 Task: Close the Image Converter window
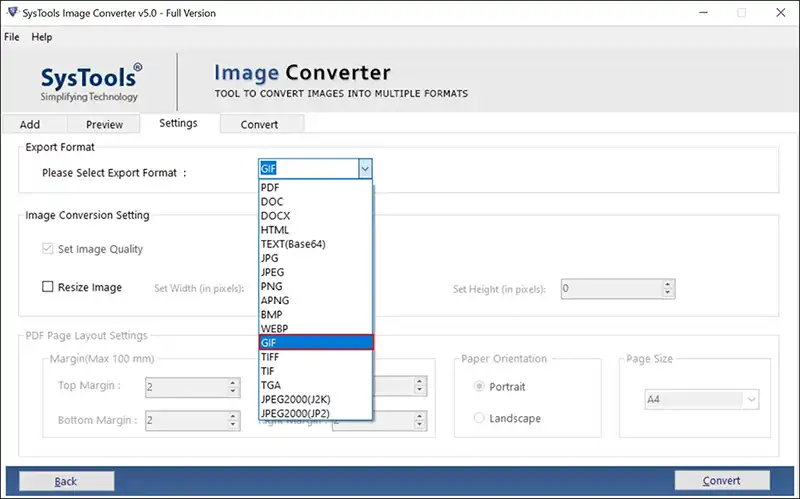(781, 12)
